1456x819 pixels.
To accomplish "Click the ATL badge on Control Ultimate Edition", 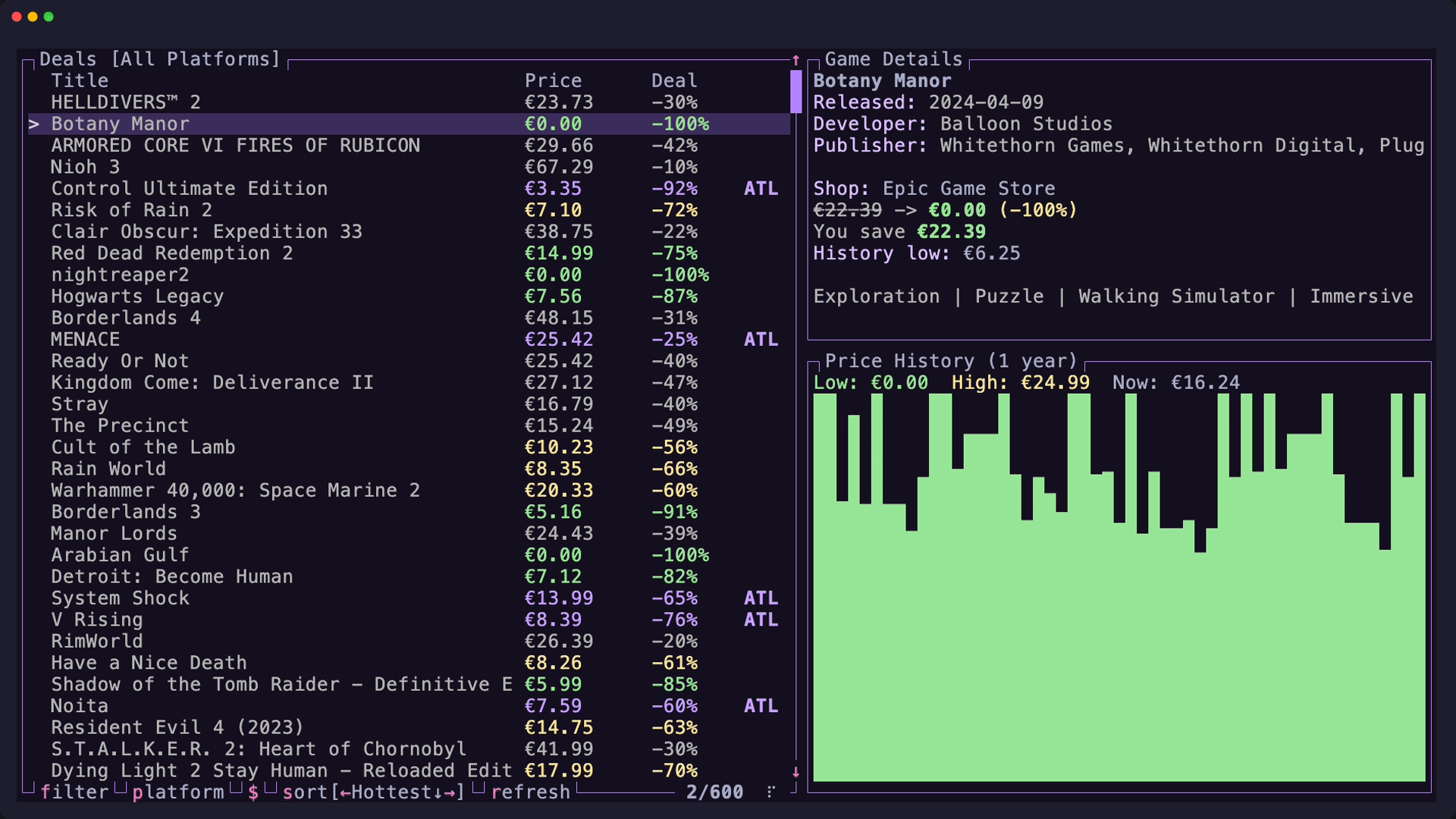I will (761, 188).
